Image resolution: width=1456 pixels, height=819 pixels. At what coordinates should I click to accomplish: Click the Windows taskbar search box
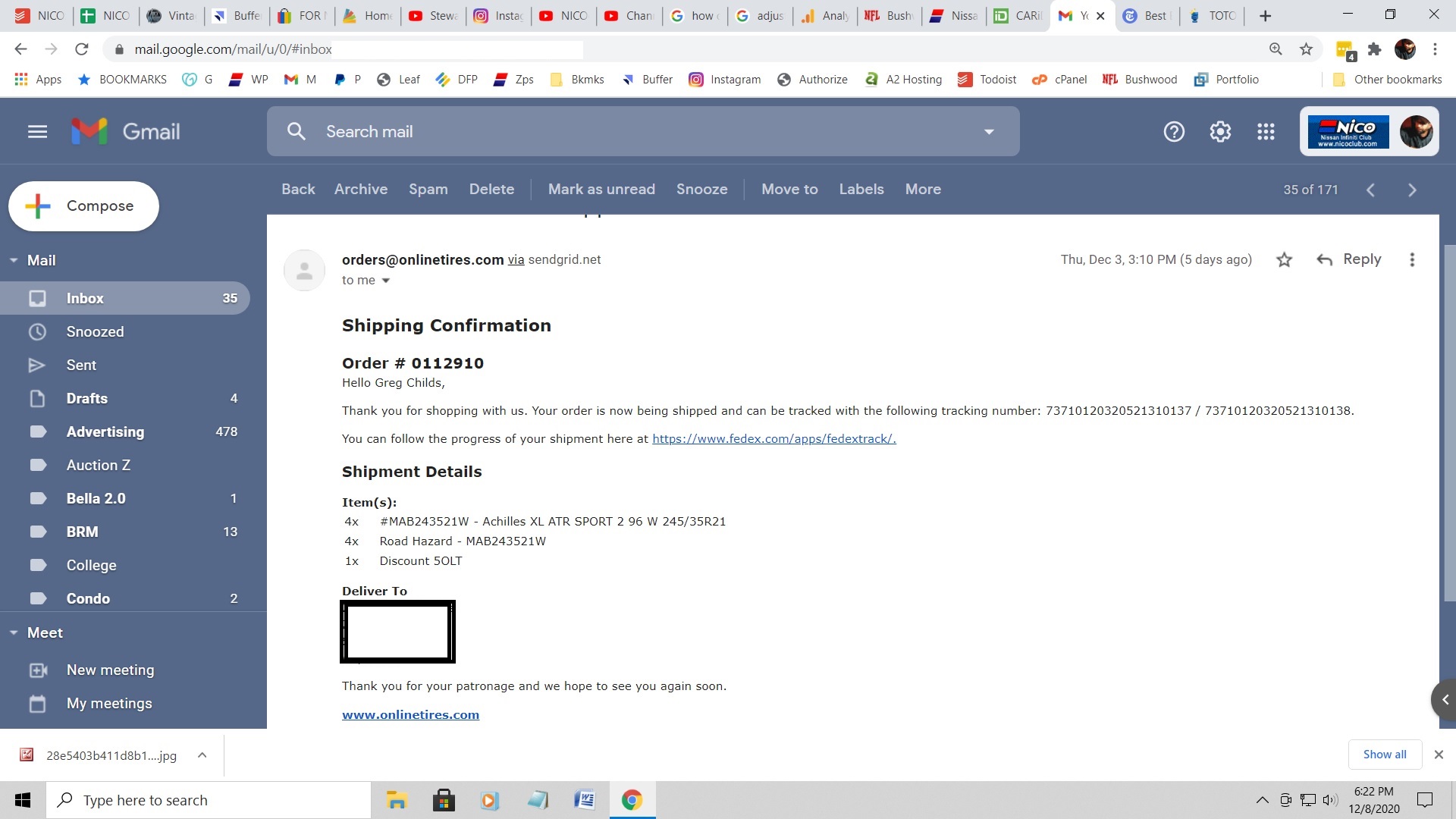tap(209, 800)
